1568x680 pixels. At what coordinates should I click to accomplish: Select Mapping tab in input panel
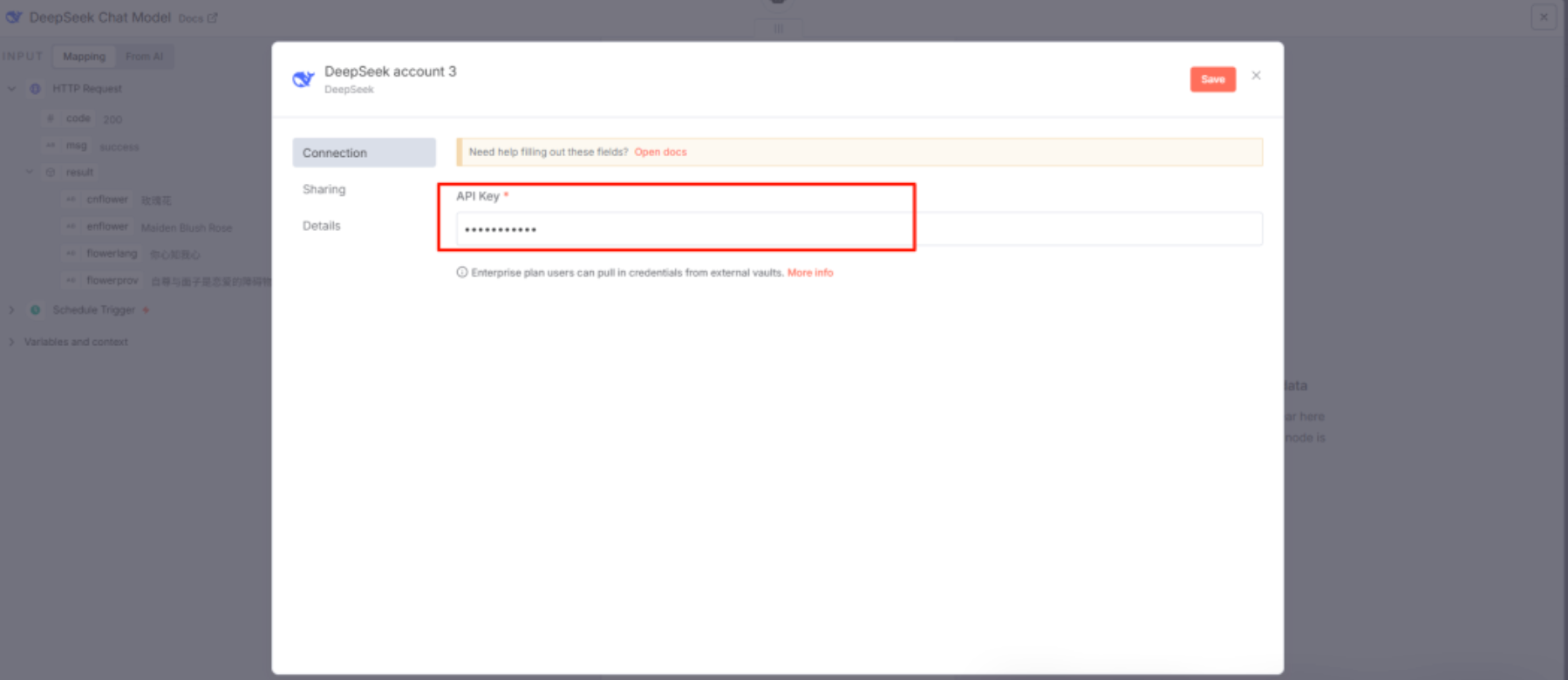tap(84, 57)
